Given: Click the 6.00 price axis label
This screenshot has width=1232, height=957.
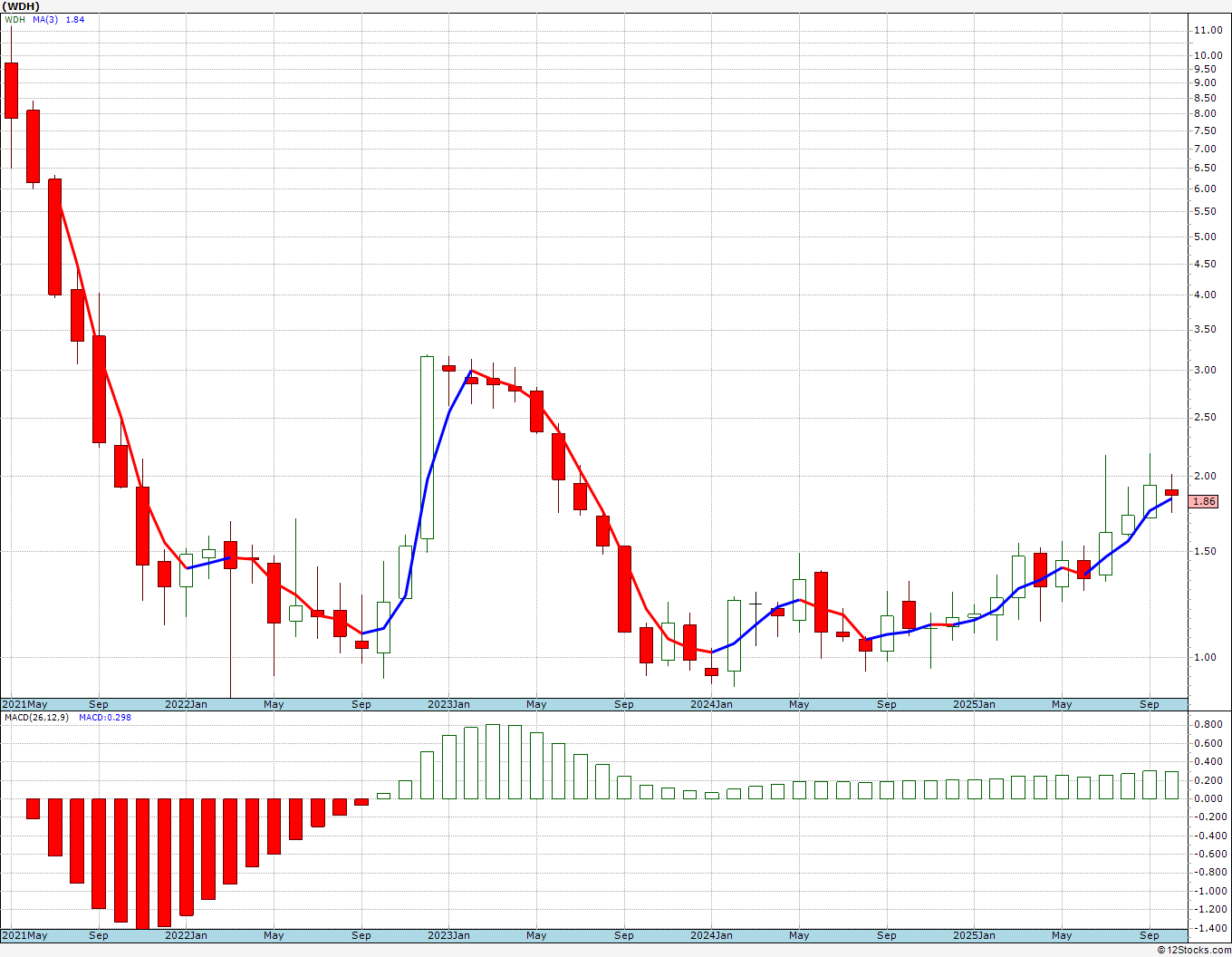Looking at the screenshot, I should [1205, 188].
